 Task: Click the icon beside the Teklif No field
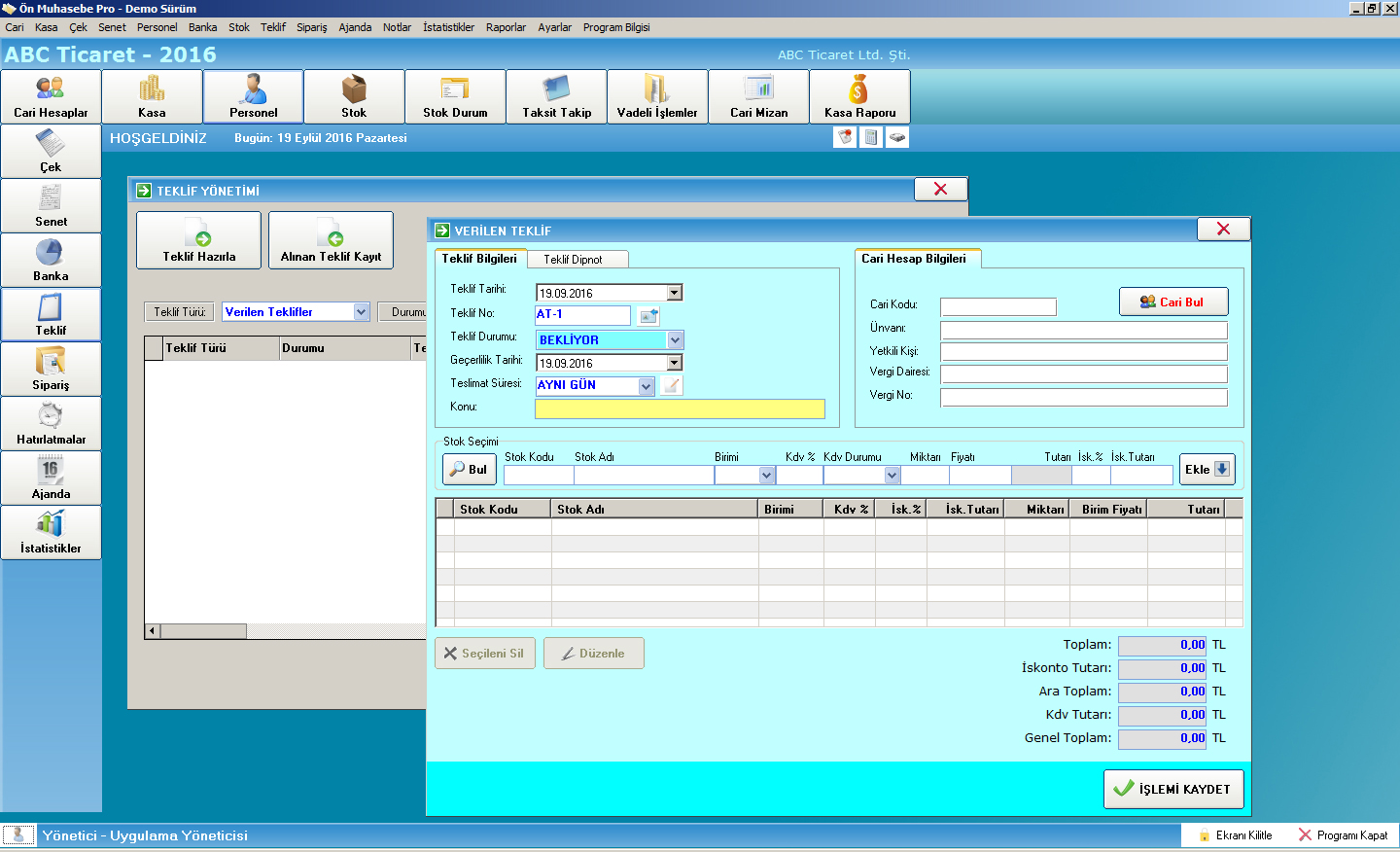(x=648, y=315)
